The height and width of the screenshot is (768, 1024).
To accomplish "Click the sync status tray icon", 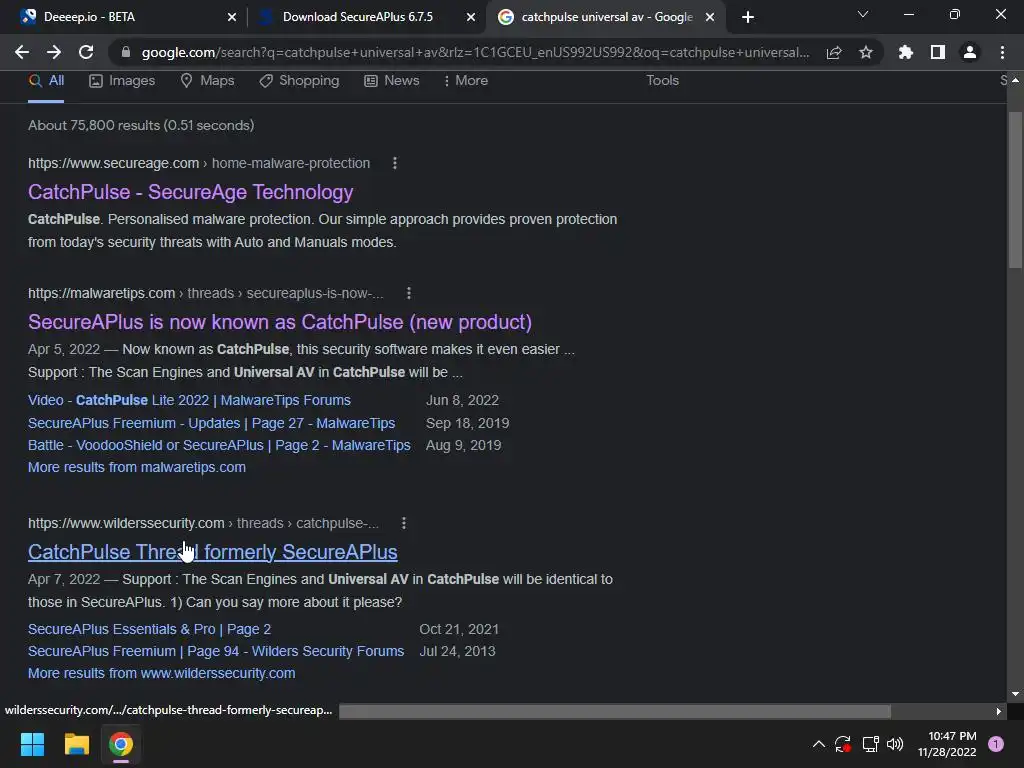I will tap(843, 744).
